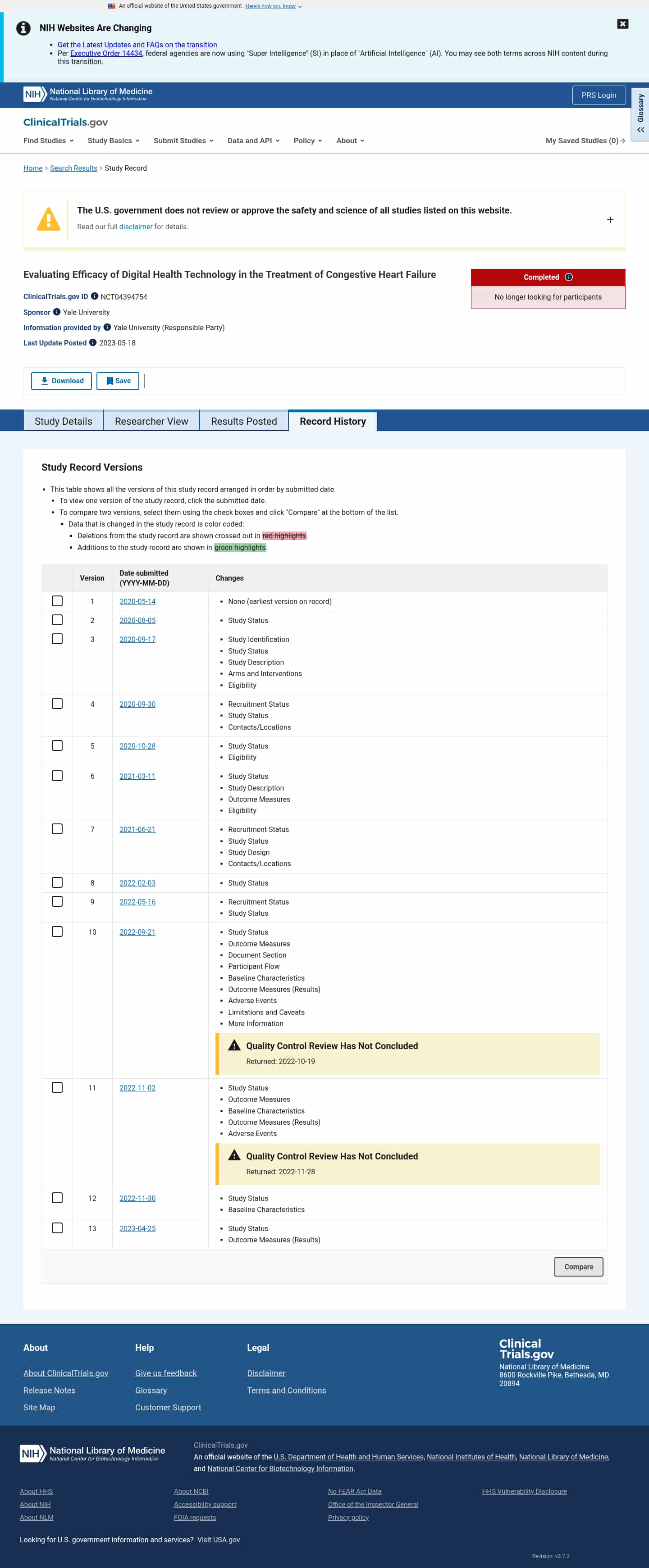Click the info icon beside ClinicalTrials.gov ID
This screenshot has width=649, height=1568.
pyautogui.click(x=94, y=296)
